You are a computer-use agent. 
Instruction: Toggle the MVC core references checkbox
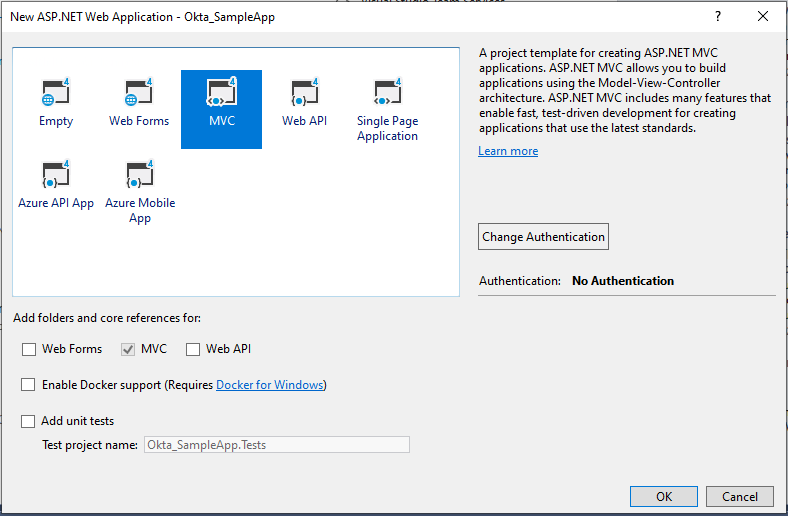pos(127,349)
